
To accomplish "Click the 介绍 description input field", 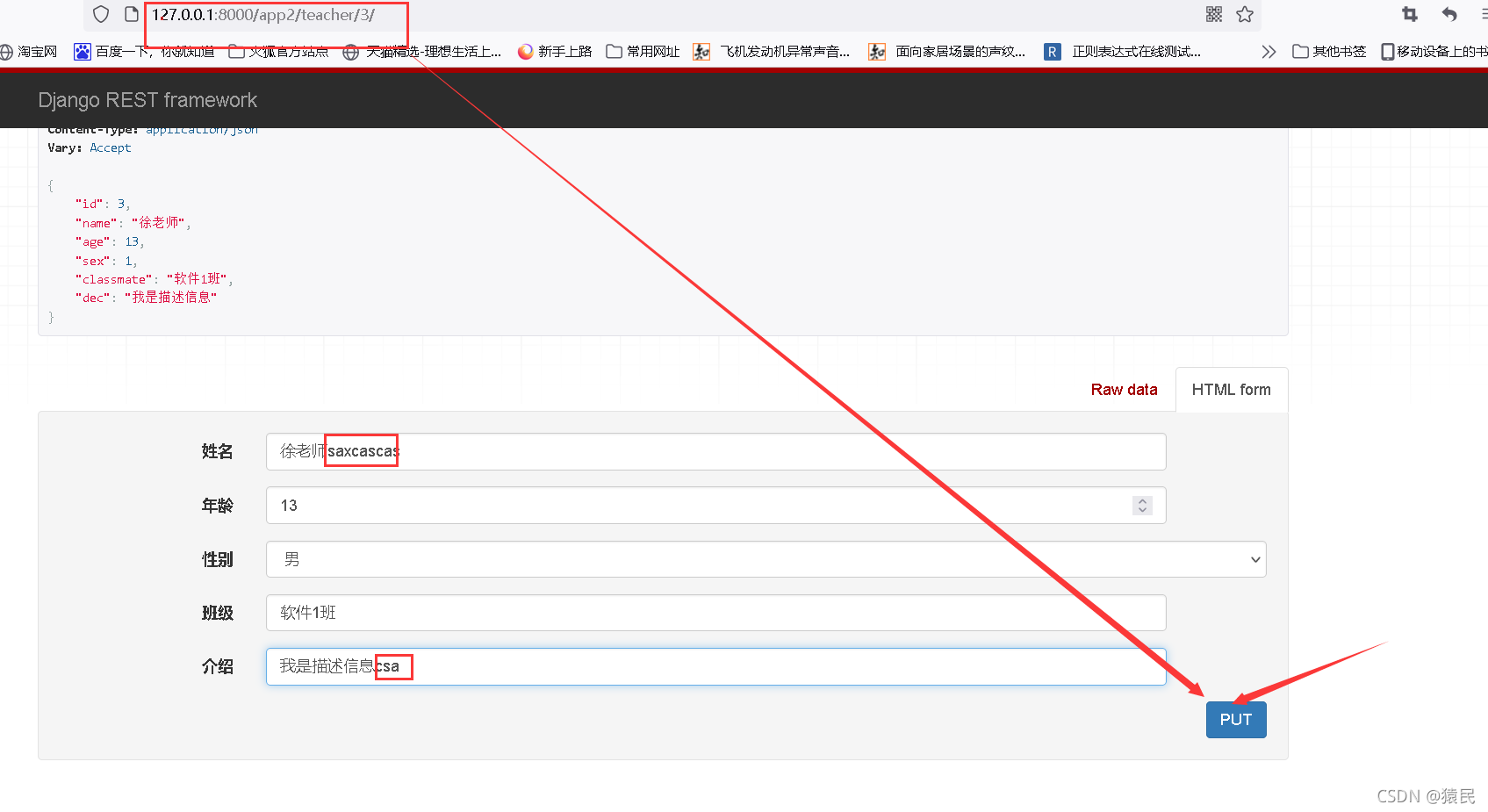I will pos(715,666).
